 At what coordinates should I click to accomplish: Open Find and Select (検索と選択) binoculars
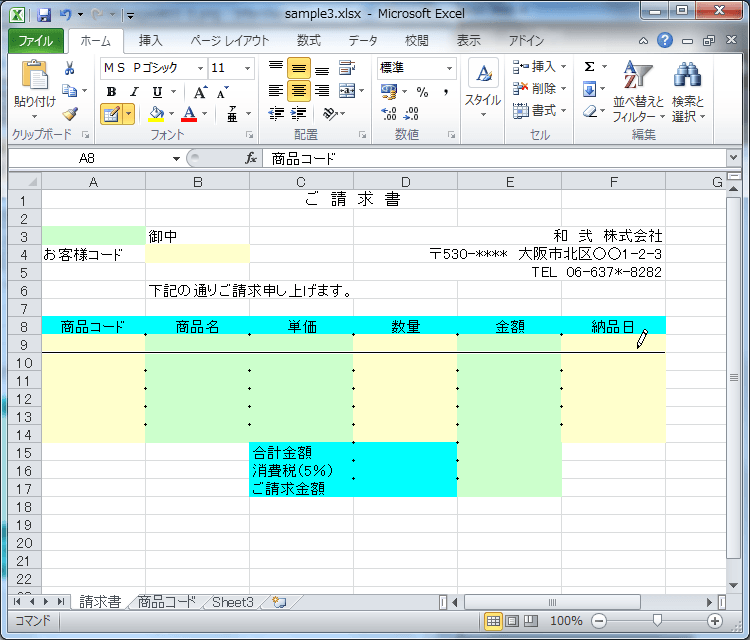pos(688,91)
